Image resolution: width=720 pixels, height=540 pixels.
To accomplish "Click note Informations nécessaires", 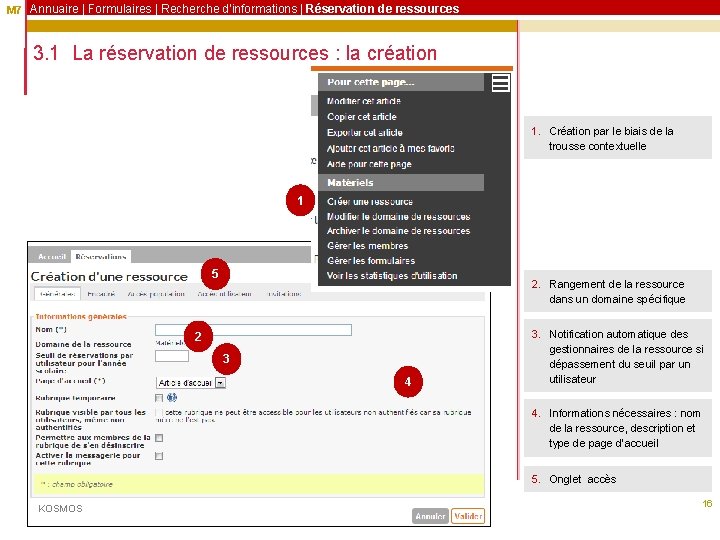I will click(x=618, y=428).
